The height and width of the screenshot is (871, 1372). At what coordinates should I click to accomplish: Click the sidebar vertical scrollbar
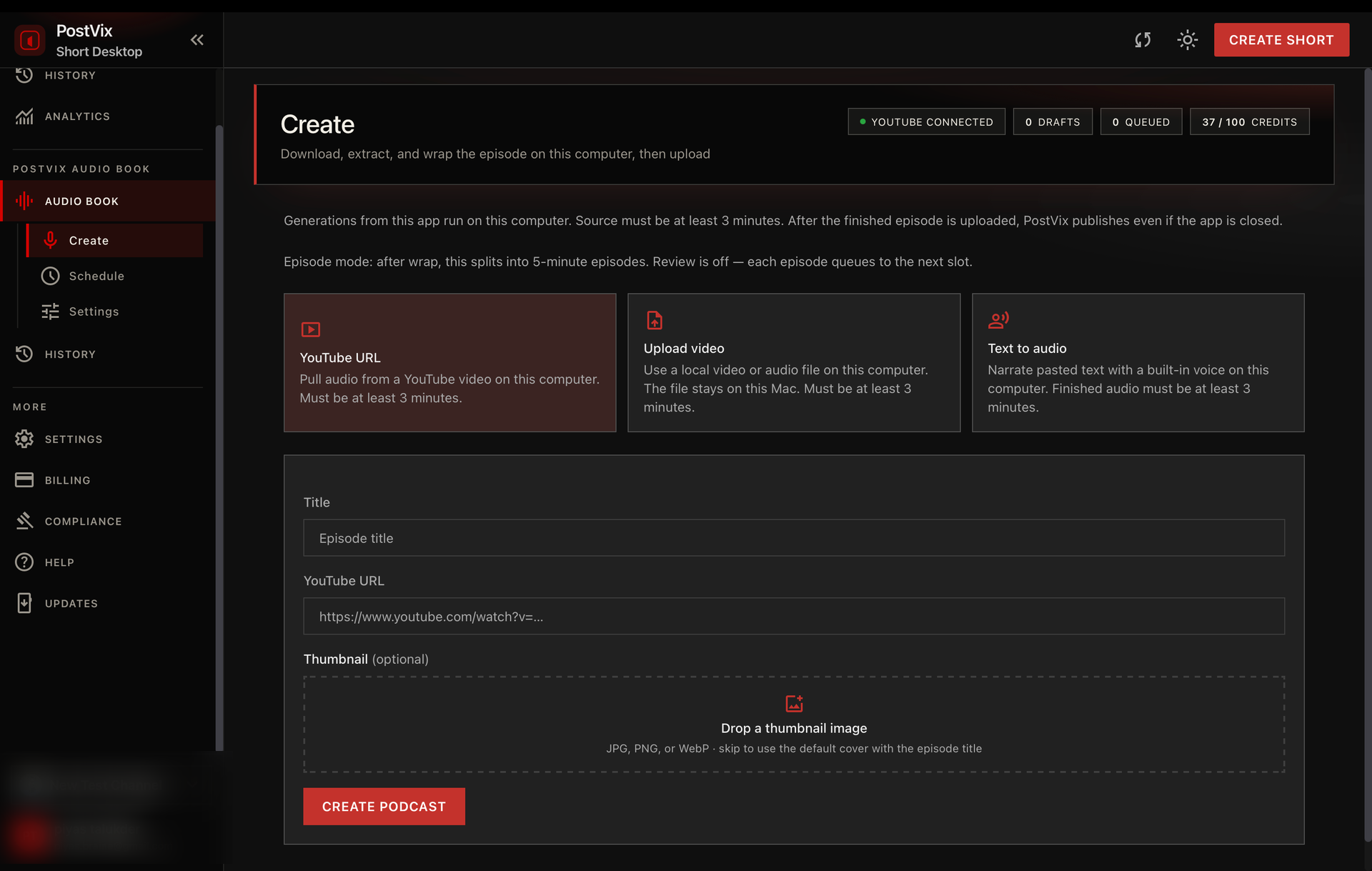(x=219, y=437)
